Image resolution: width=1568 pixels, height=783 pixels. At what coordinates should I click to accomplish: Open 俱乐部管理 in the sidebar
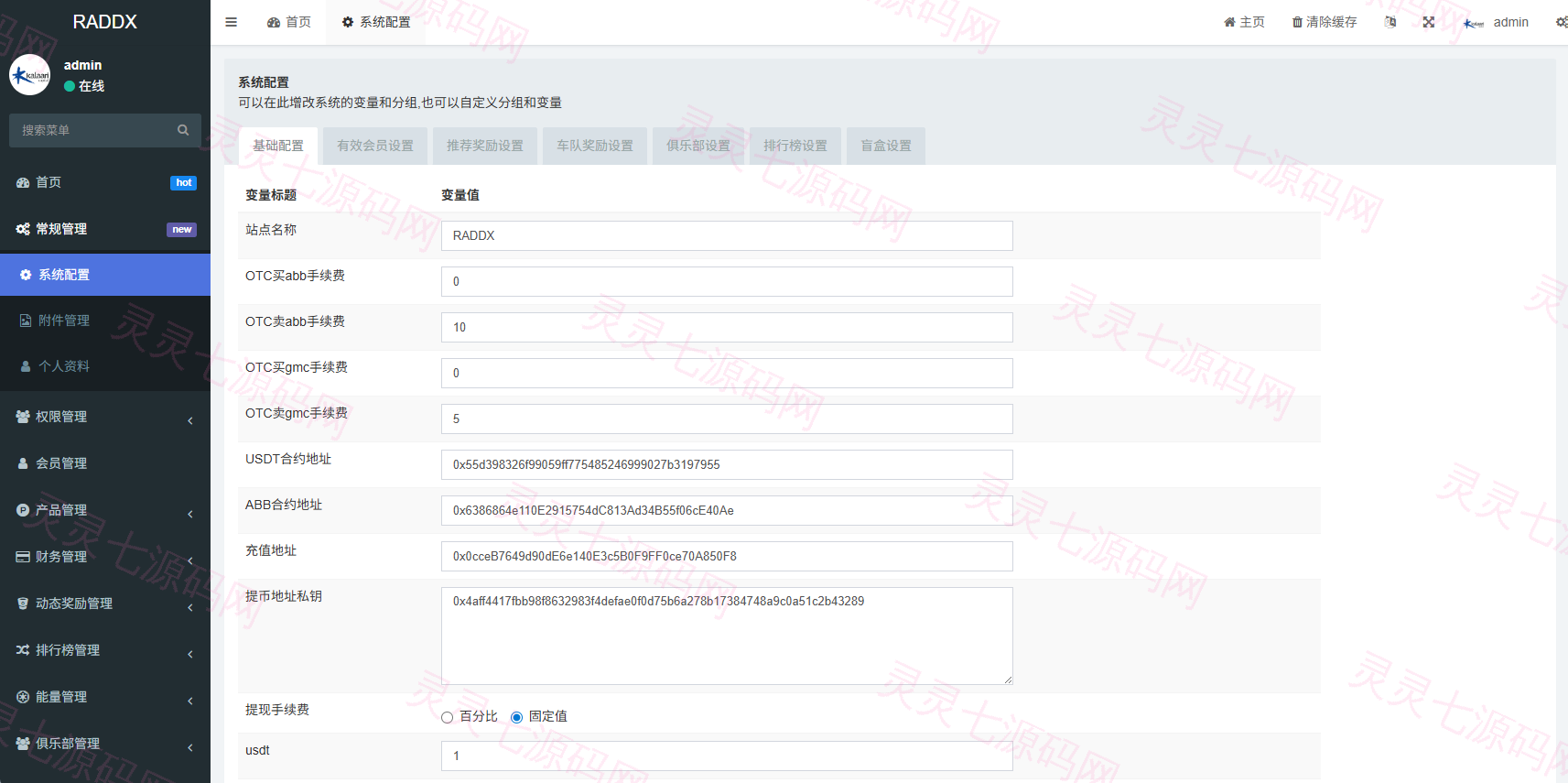[x=105, y=744]
